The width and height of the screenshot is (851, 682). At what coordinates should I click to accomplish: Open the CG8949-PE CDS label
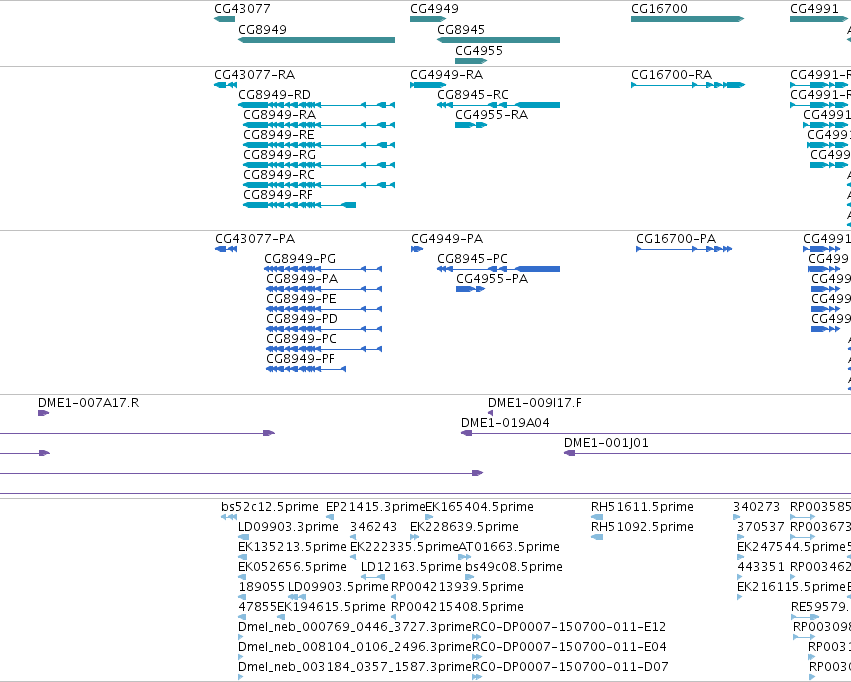click(x=301, y=299)
